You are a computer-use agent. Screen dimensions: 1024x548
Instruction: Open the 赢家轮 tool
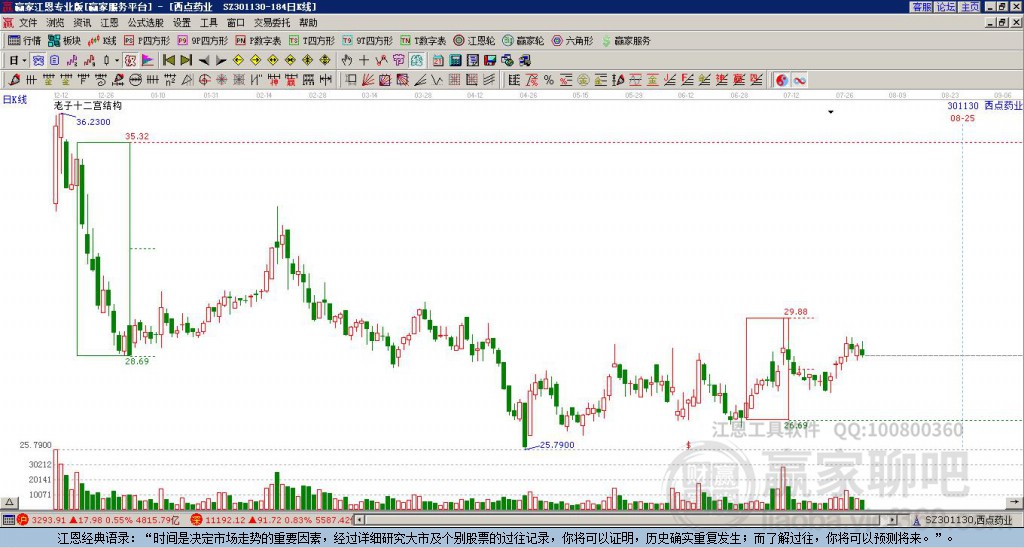tap(523, 40)
